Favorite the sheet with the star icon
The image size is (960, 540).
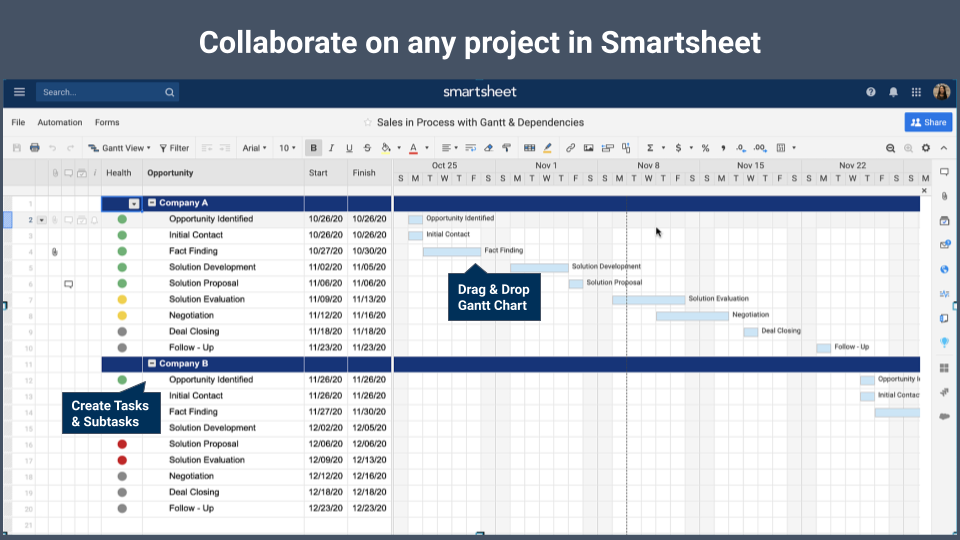[x=367, y=122]
